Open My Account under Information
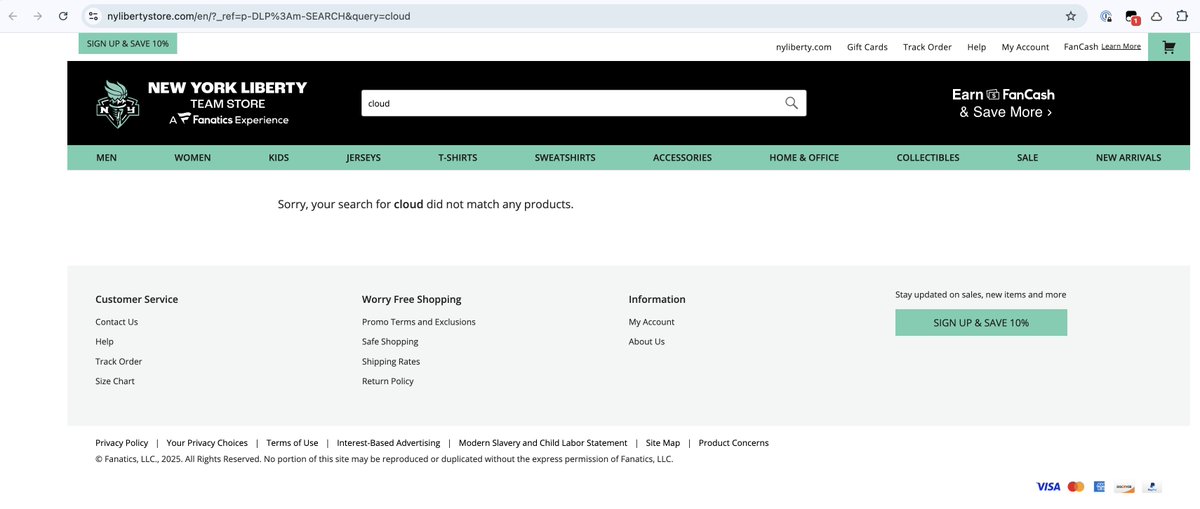The width and height of the screenshot is (1200, 509). tap(652, 322)
